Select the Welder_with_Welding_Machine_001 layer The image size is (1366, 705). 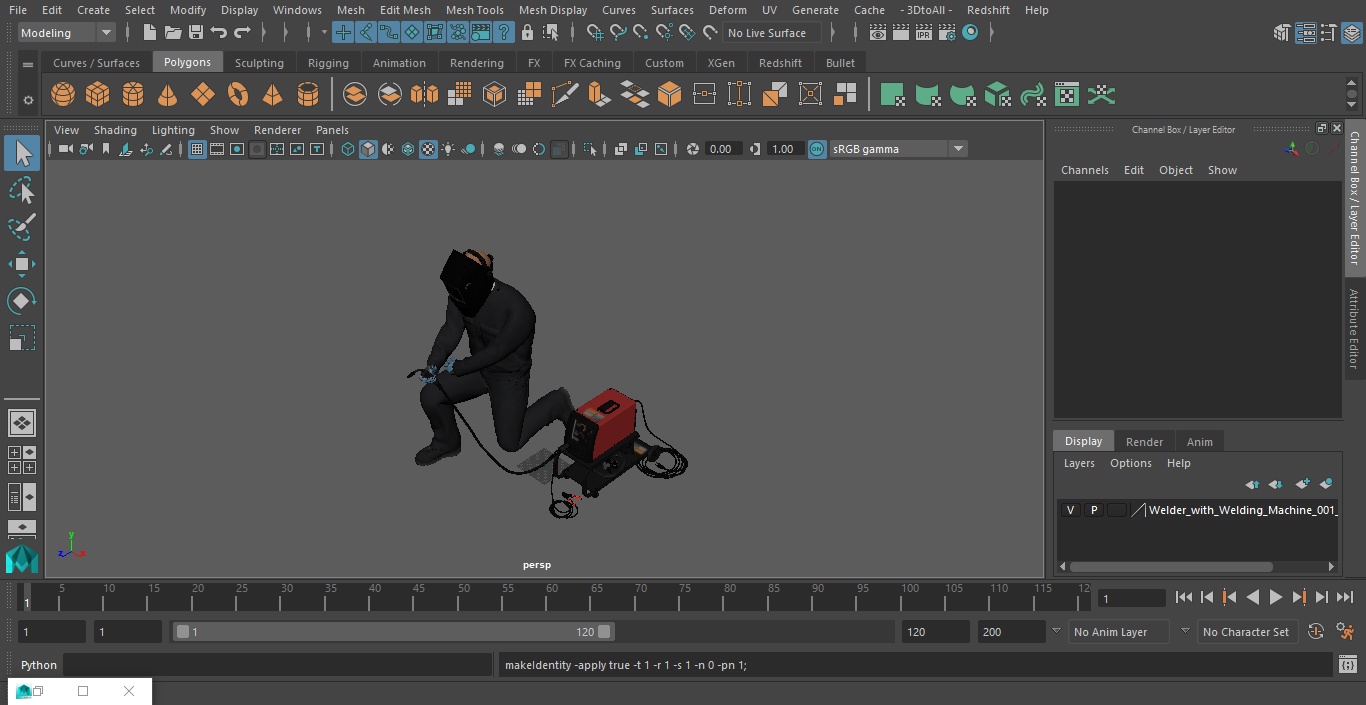click(x=1243, y=510)
